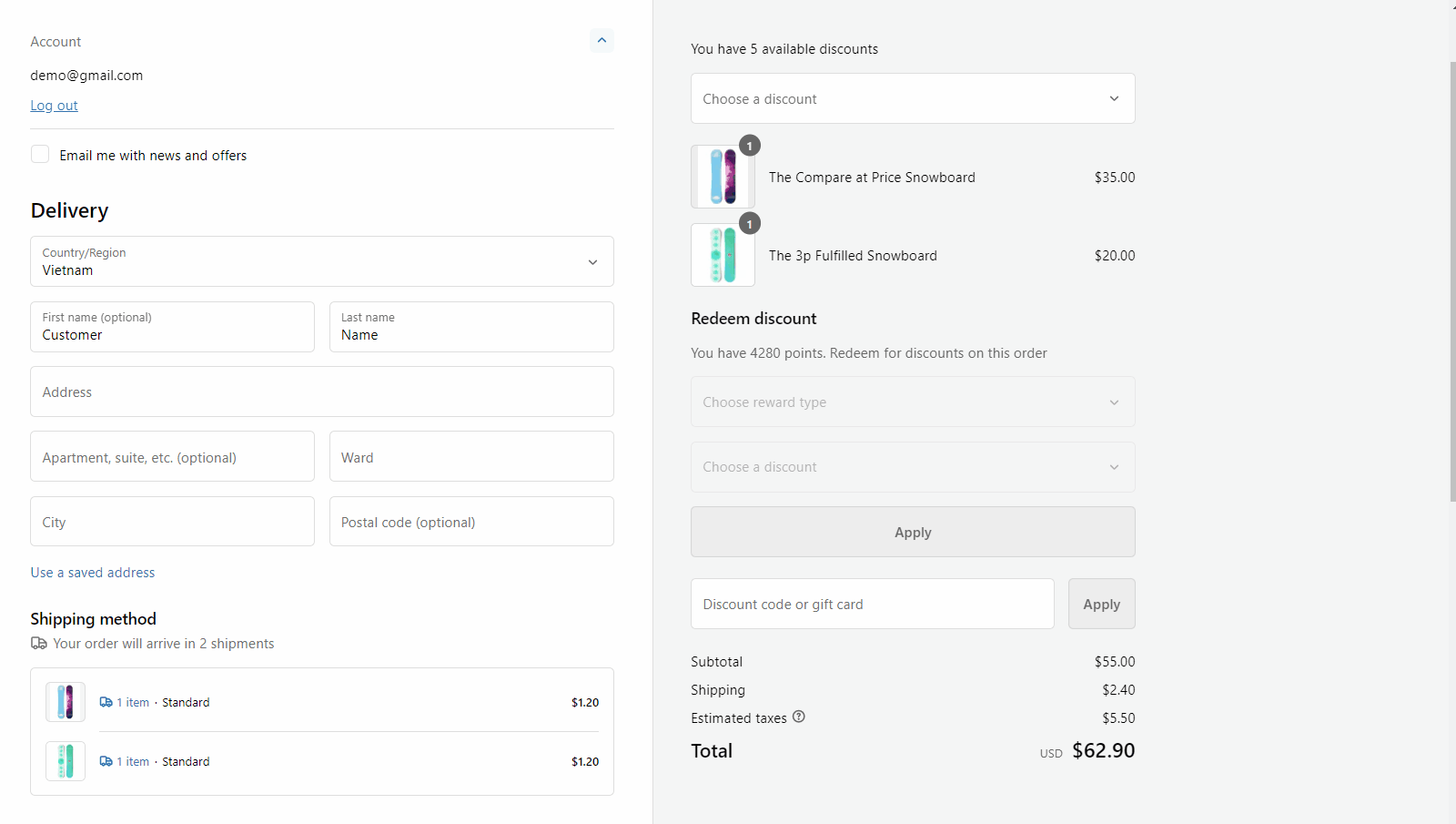Open the available discounts dropdown at the top
Image resolution: width=1456 pixels, height=824 pixels.
click(912, 98)
